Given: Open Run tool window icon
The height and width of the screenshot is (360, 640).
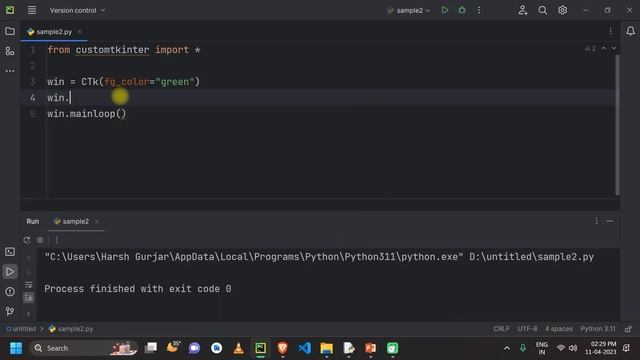Looking at the screenshot, I should 10,272.
